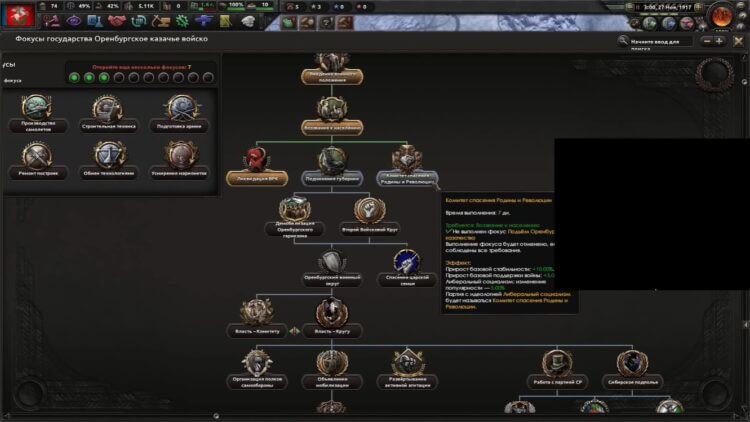Click the magnifier search icon
This screenshot has height=422, width=750.
pyautogui.click(x=623, y=41)
